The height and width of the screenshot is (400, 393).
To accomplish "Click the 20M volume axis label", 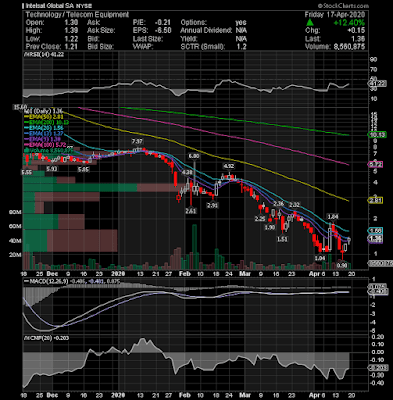I will [x=15, y=255].
